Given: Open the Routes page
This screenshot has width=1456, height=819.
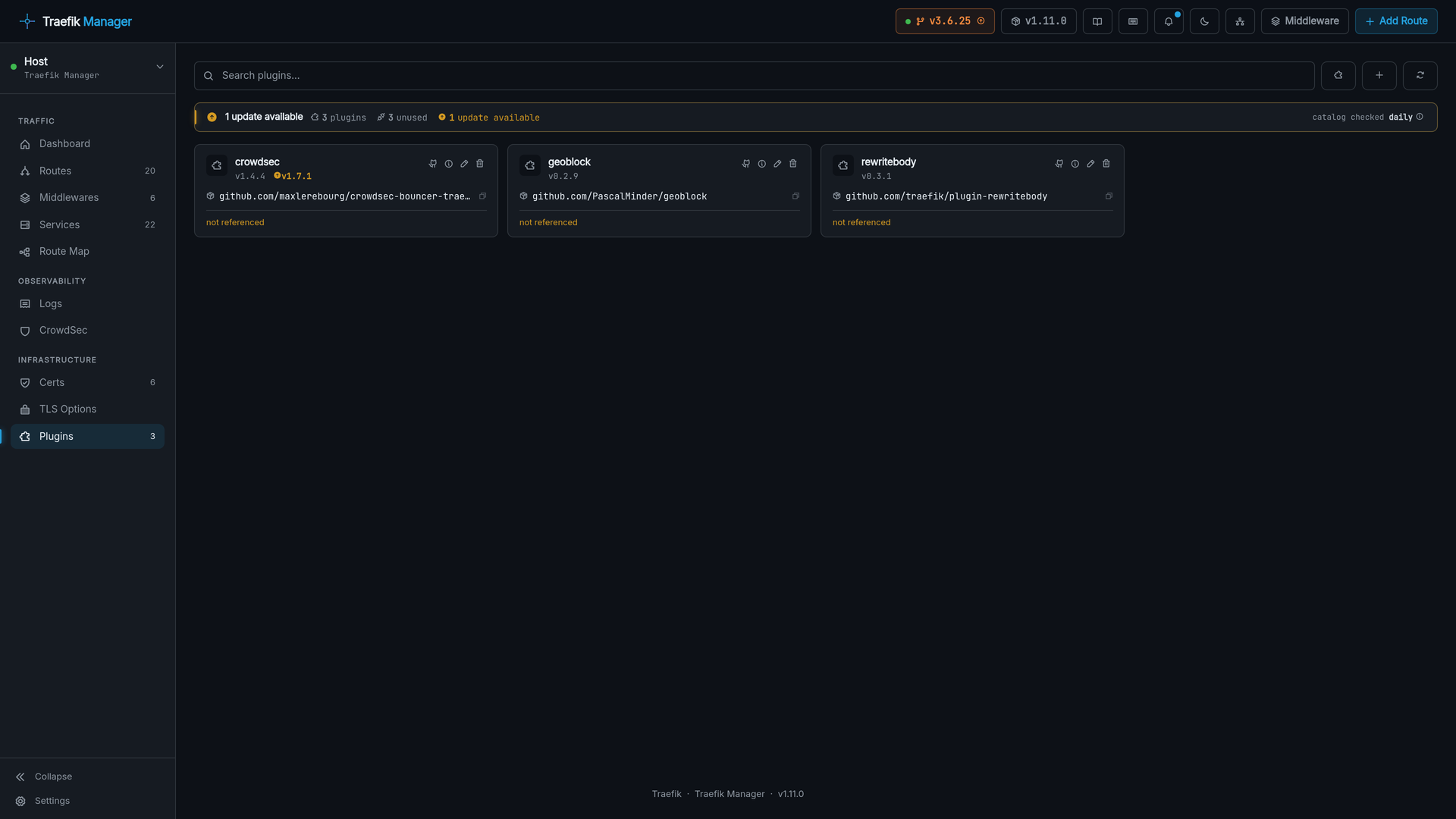Looking at the screenshot, I should [x=87, y=171].
